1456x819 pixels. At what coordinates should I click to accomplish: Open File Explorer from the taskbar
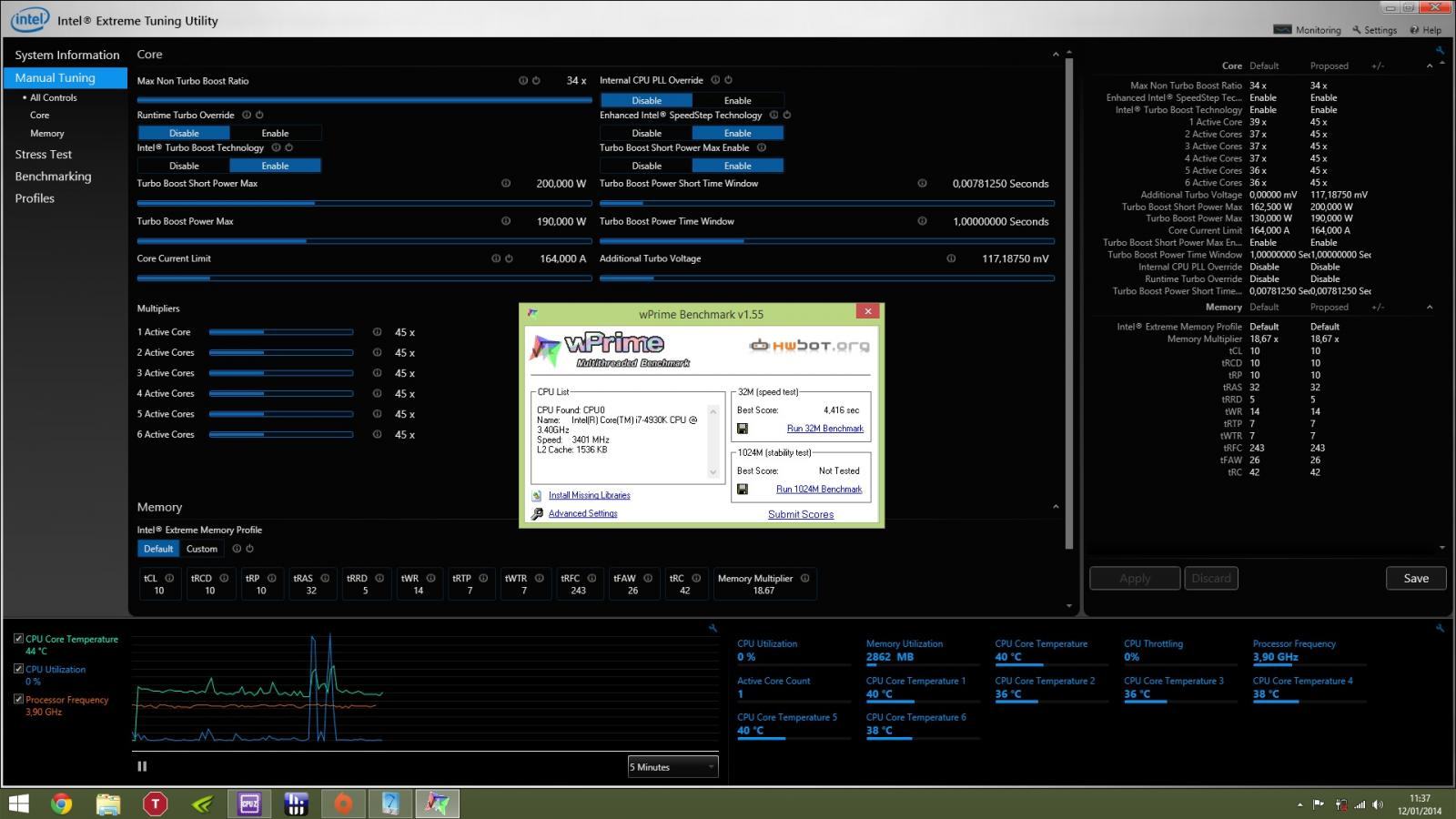click(x=108, y=804)
